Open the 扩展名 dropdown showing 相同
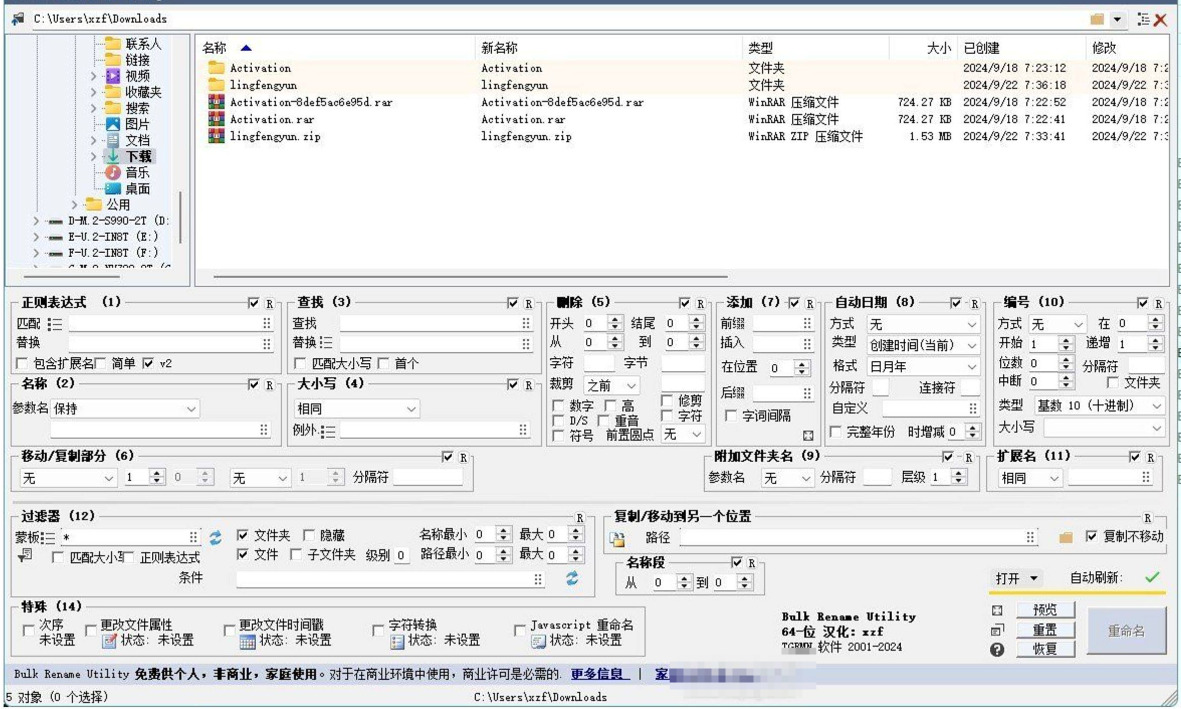The height and width of the screenshot is (709, 1181). pos(1030,478)
